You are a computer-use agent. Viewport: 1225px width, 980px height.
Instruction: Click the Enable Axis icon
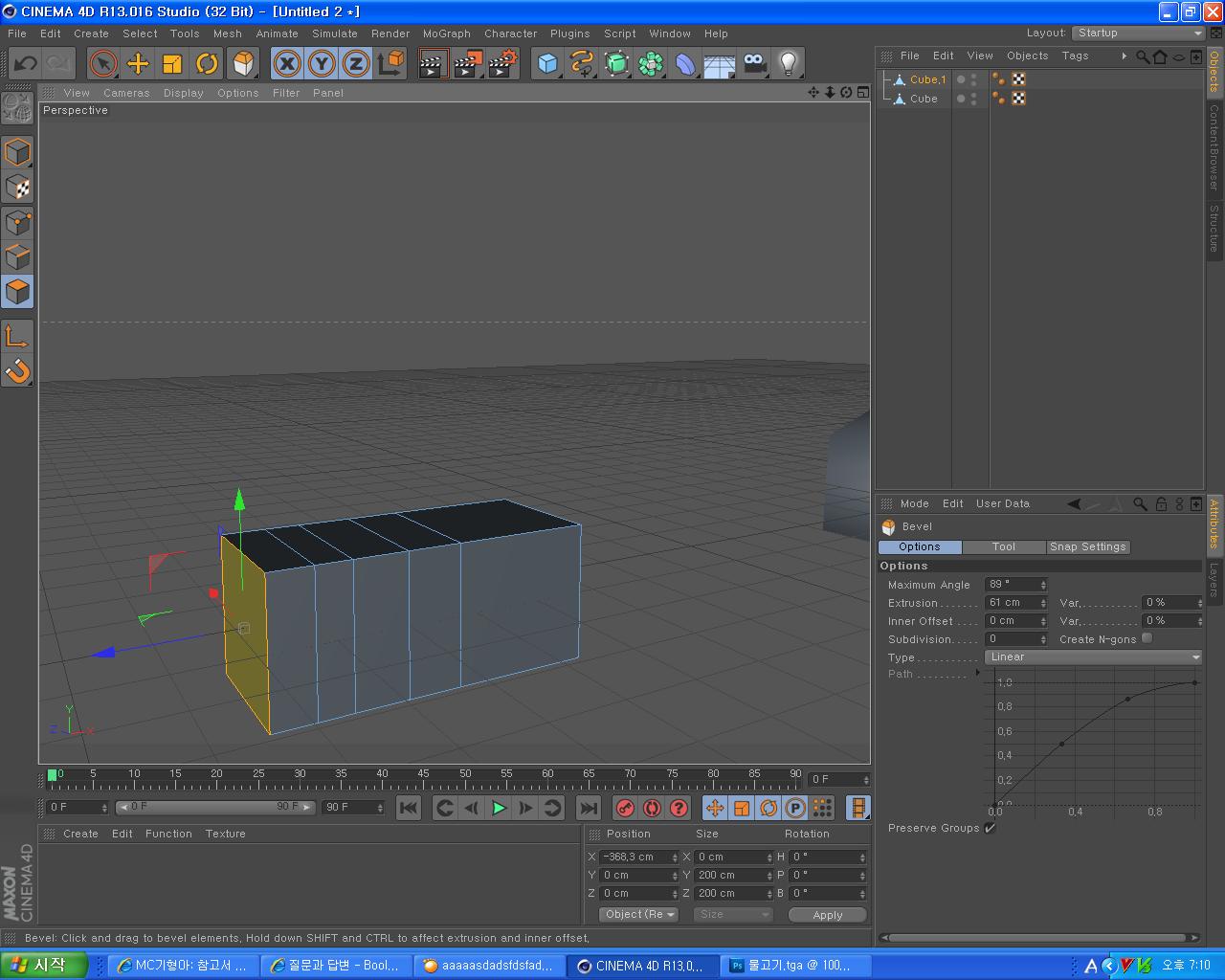point(18,336)
